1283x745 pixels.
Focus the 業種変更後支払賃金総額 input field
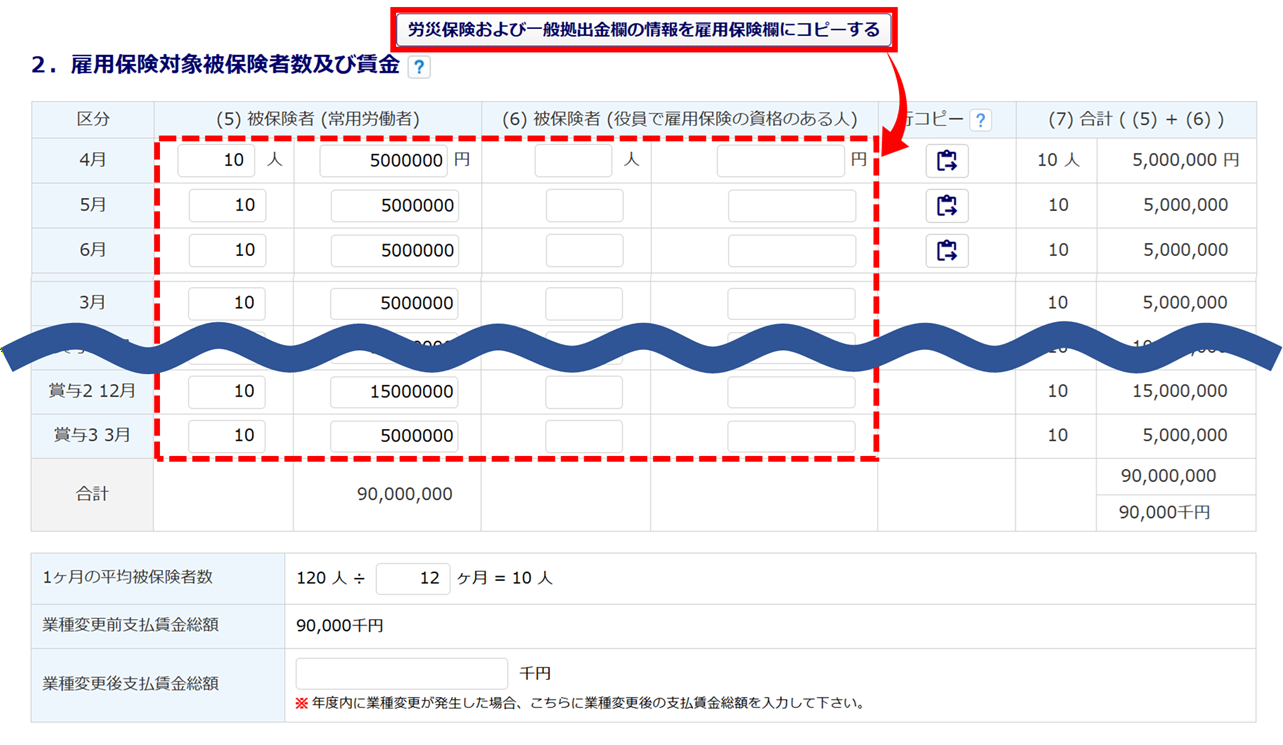[402, 674]
